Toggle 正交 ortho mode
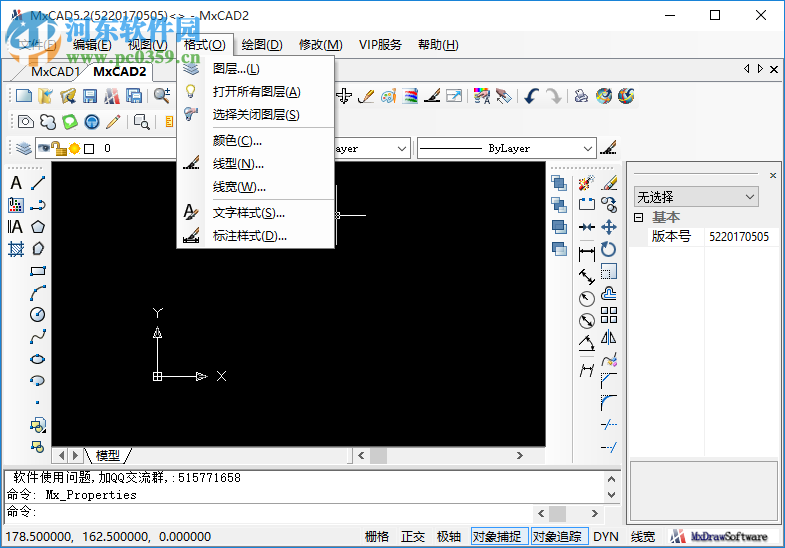This screenshot has width=785, height=548. click(413, 536)
